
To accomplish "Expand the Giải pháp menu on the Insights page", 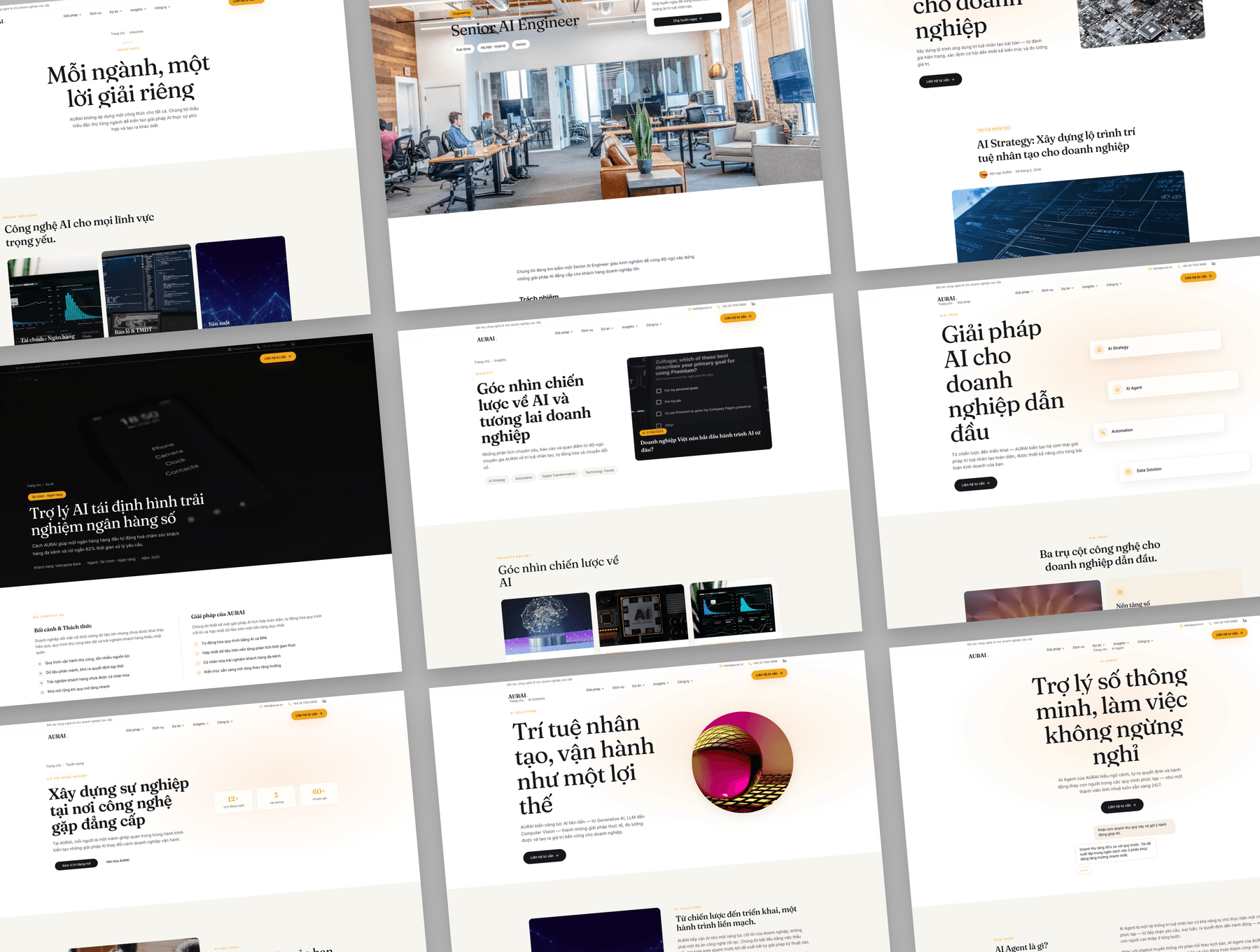I will 564,332.
